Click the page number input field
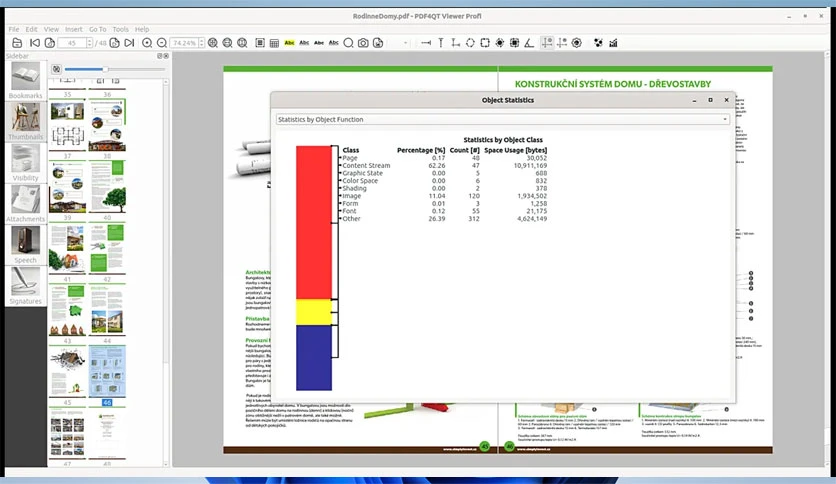836x484 pixels. [72, 43]
